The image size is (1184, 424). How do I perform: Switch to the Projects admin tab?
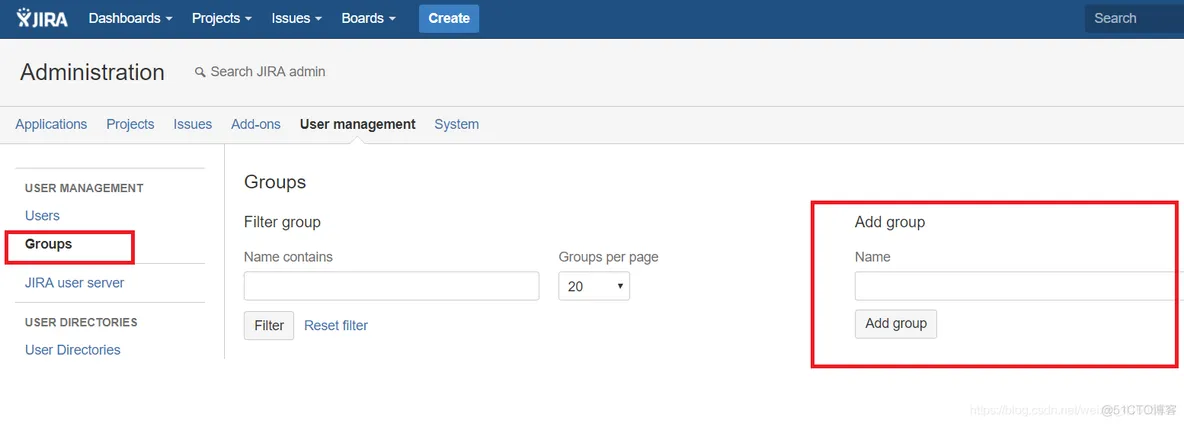[130, 124]
